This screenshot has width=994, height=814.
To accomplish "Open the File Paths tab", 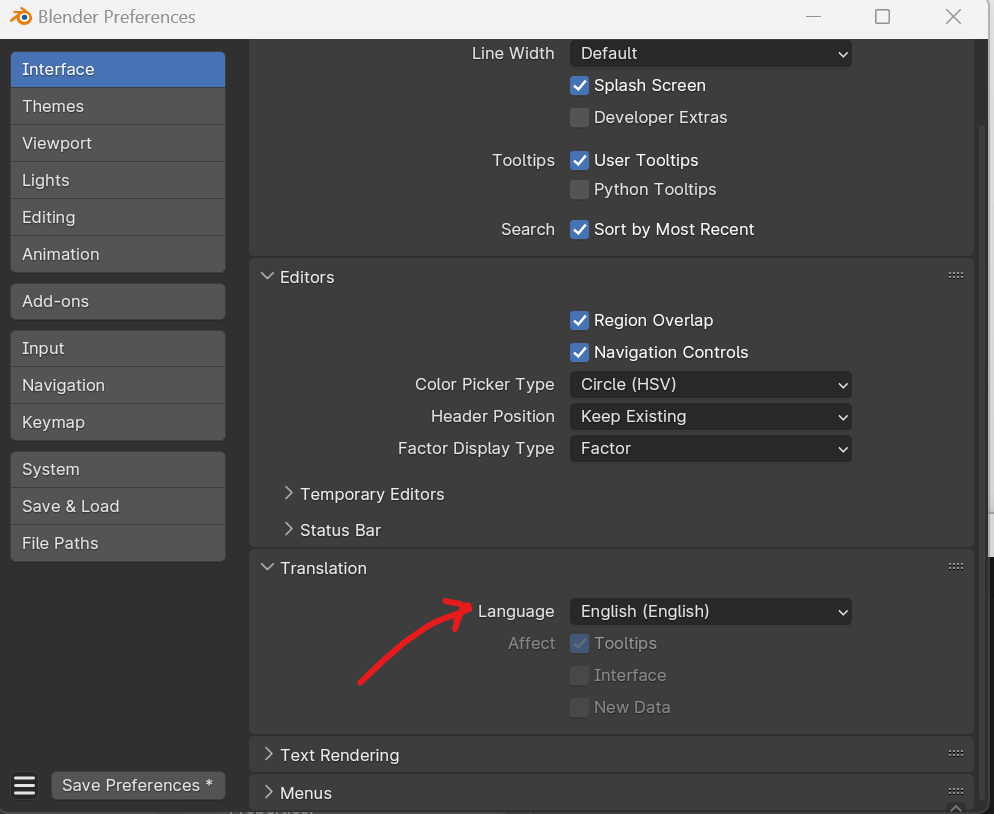I will 118,543.
